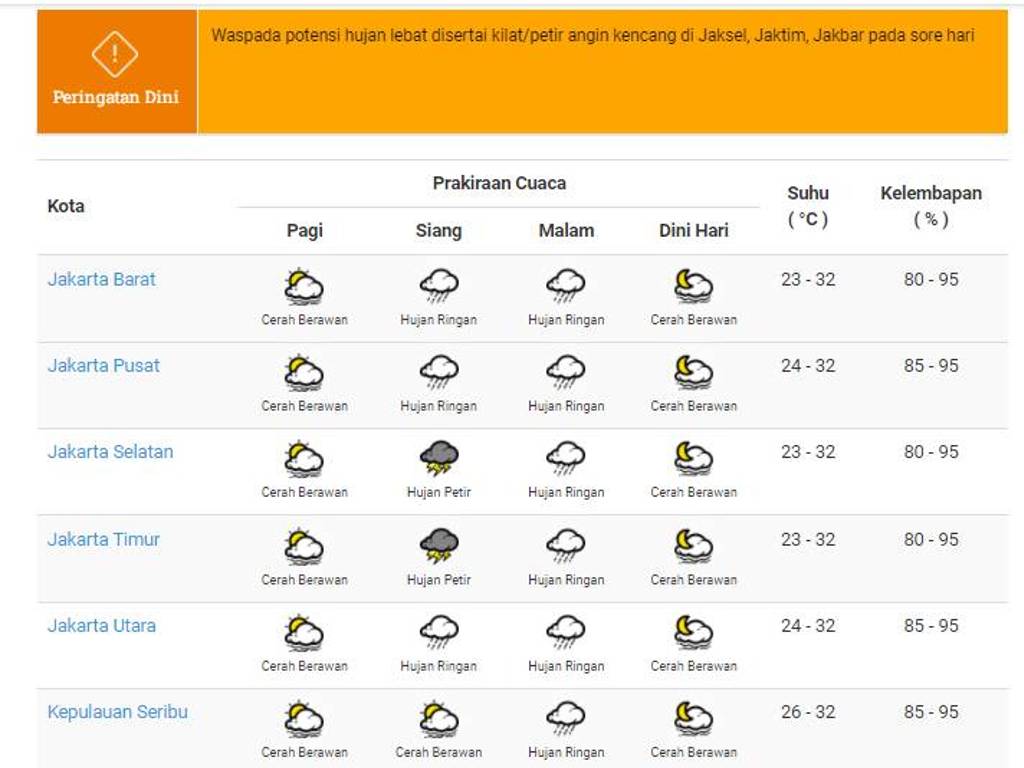The image size is (1024, 768).
Task: Click Kepulauan Seribu Malam rain icon
Action: pyautogui.click(x=566, y=719)
